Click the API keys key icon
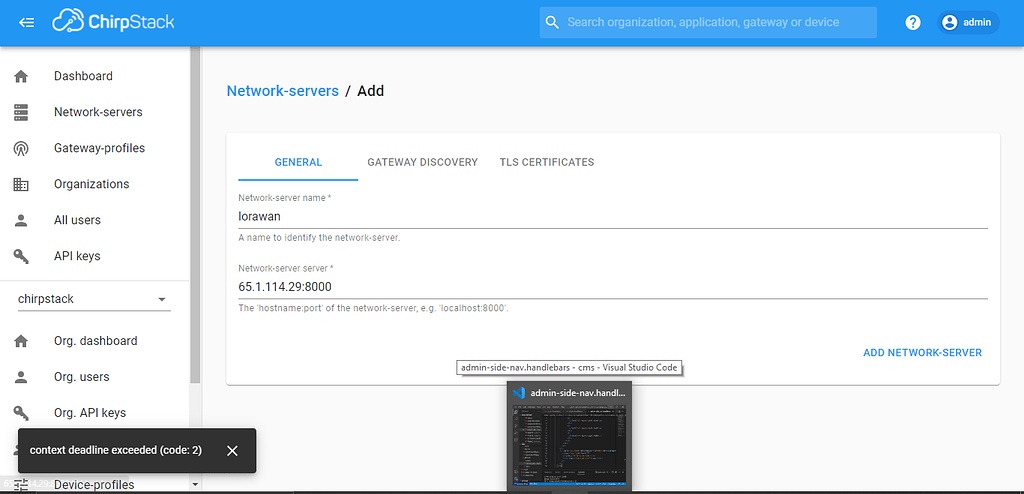The height and width of the screenshot is (494, 1024). point(21,256)
